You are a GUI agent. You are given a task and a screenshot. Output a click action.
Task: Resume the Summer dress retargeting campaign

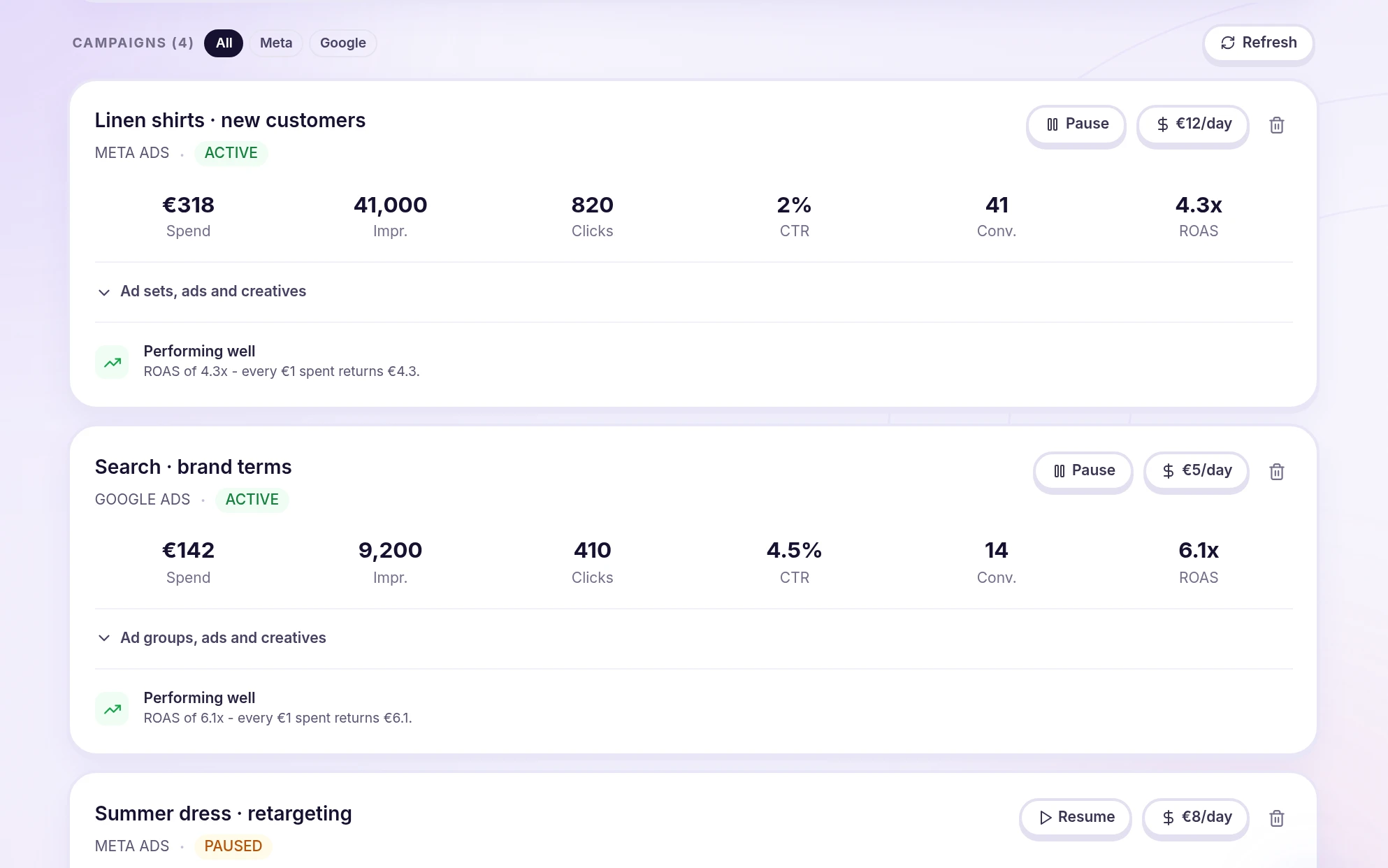pyautogui.click(x=1076, y=818)
